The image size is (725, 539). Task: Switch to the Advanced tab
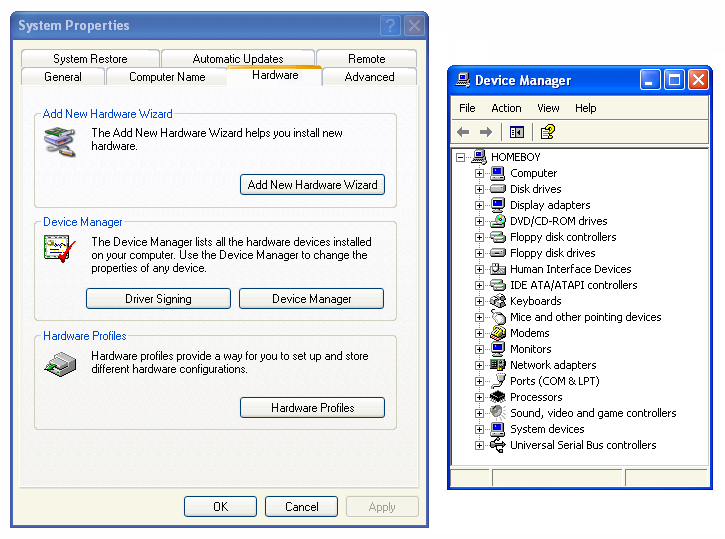pyautogui.click(x=369, y=77)
